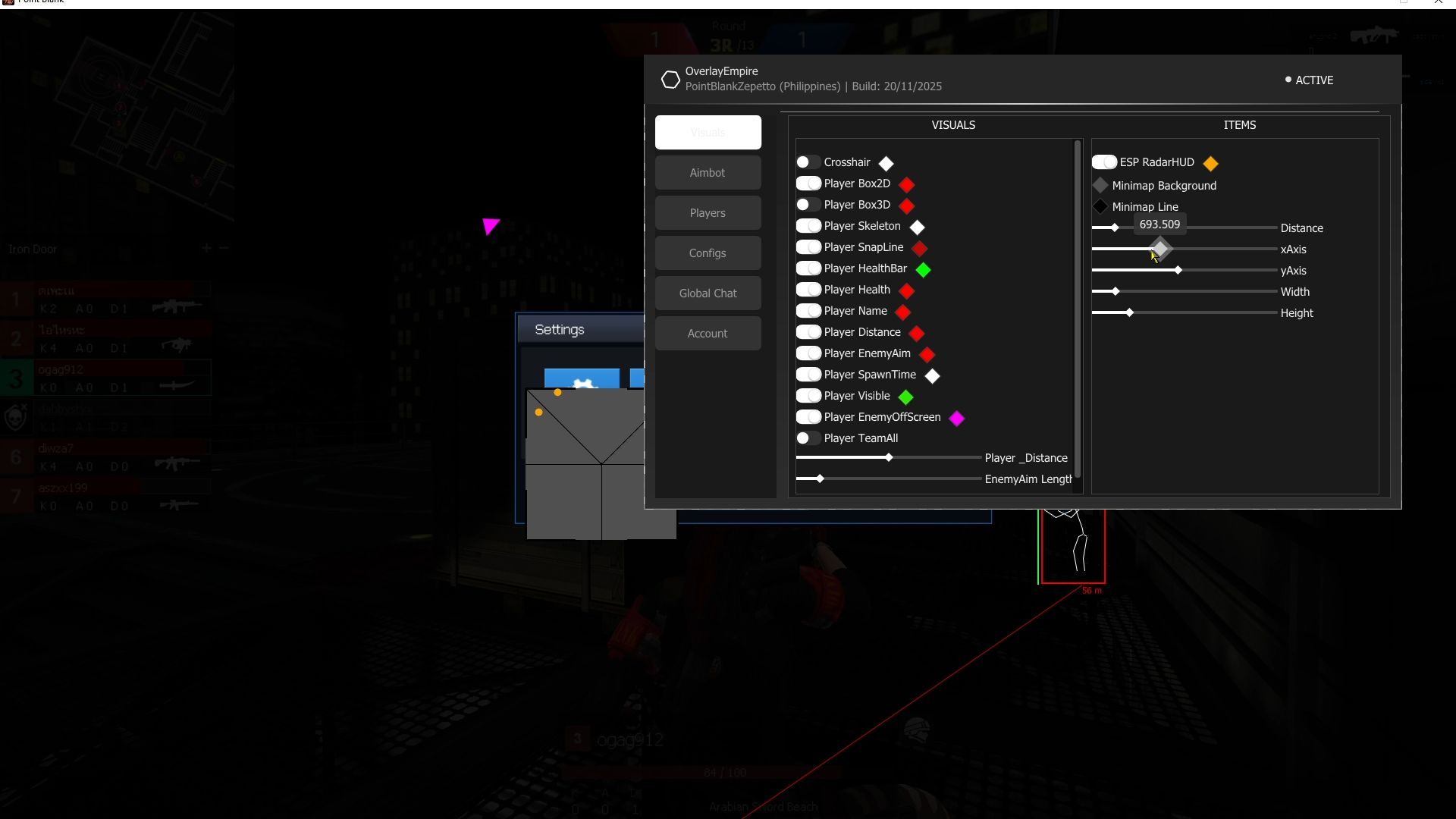1456x819 pixels.
Task: Go to the Account section
Action: pyautogui.click(x=708, y=334)
